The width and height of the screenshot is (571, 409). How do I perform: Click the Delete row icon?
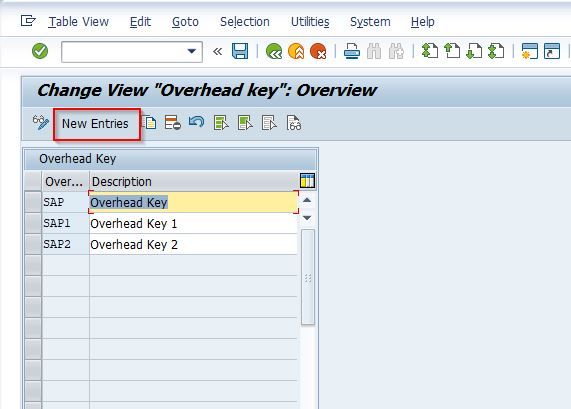(x=173, y=123)
